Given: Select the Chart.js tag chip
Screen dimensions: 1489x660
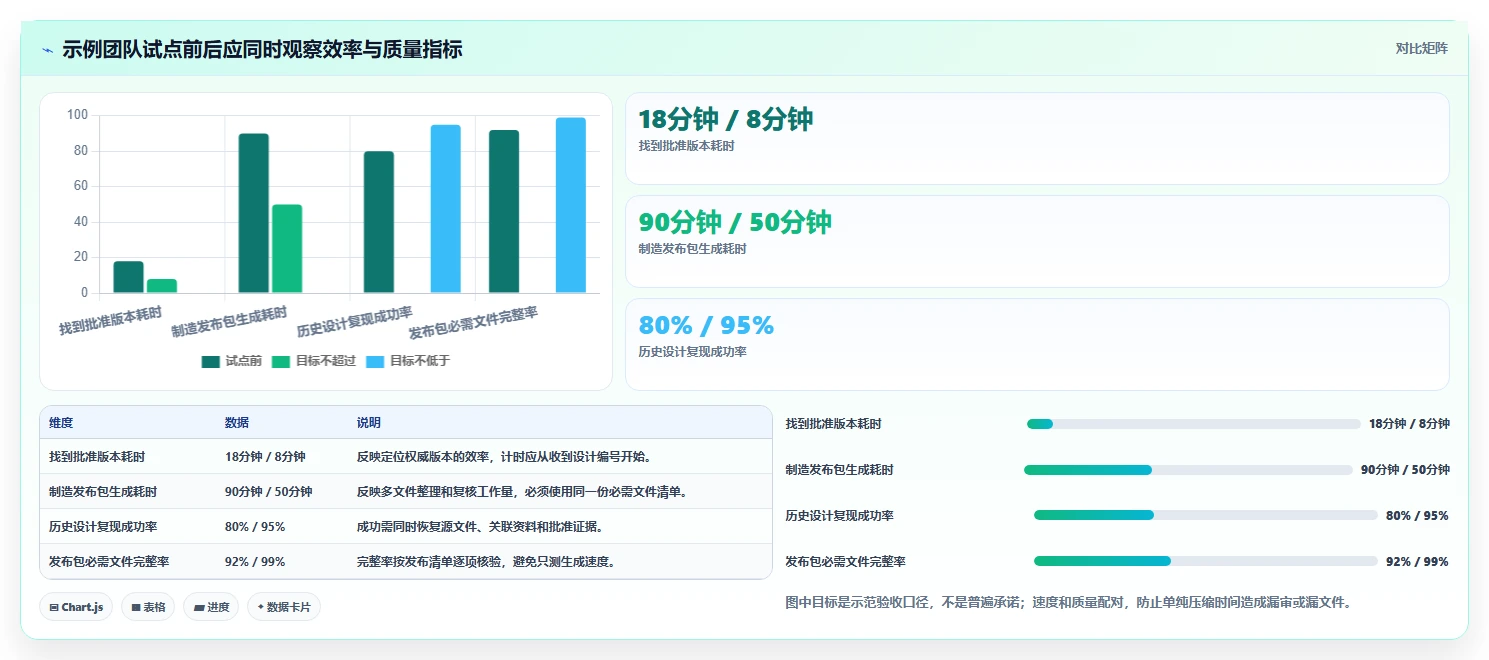Looking at the screenshot, I should coord(76,607).
